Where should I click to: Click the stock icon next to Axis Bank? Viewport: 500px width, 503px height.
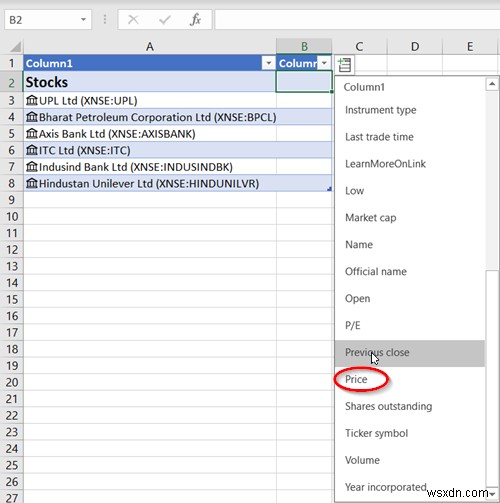[x=32, y=133]
